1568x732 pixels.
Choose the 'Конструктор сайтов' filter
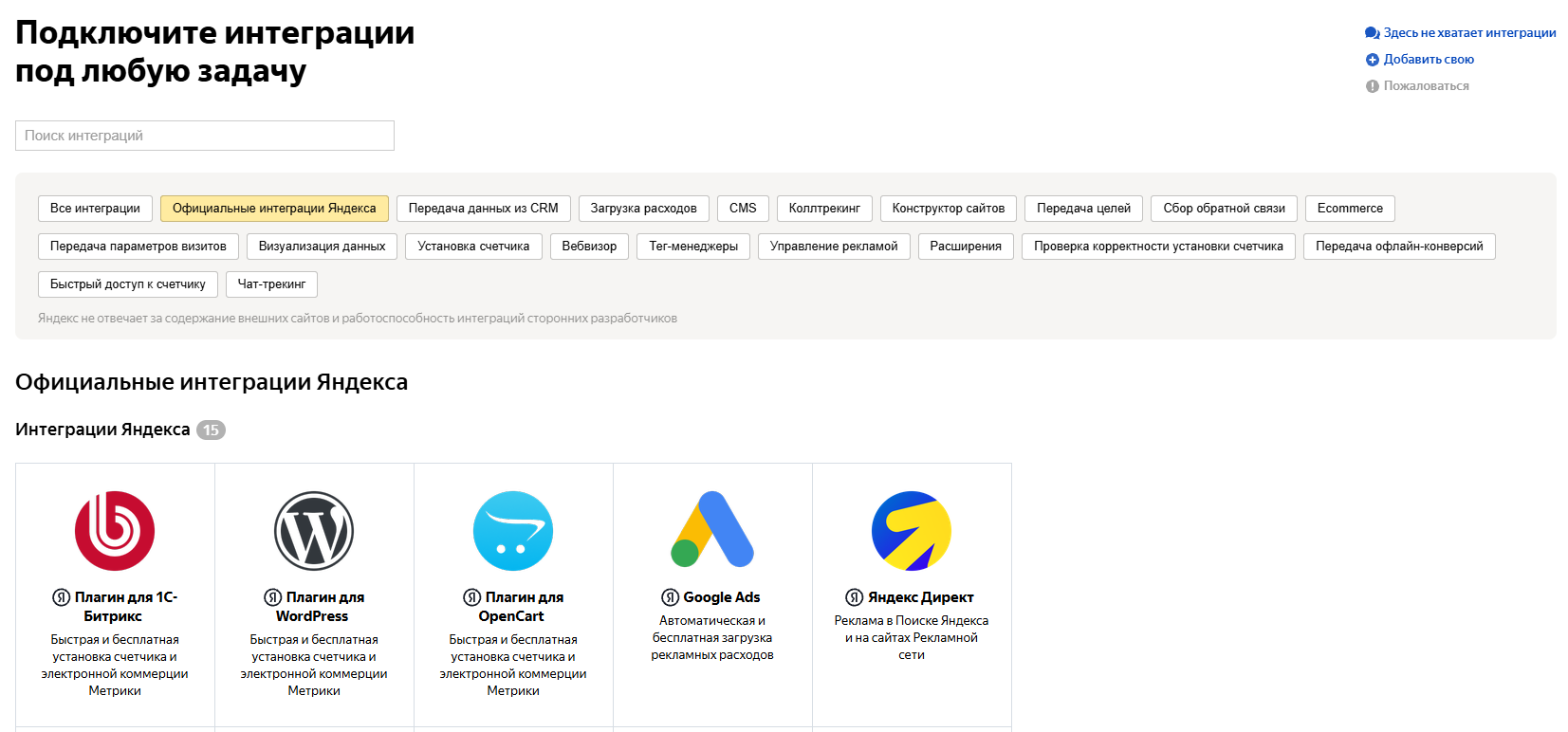[x=949, y=208]
